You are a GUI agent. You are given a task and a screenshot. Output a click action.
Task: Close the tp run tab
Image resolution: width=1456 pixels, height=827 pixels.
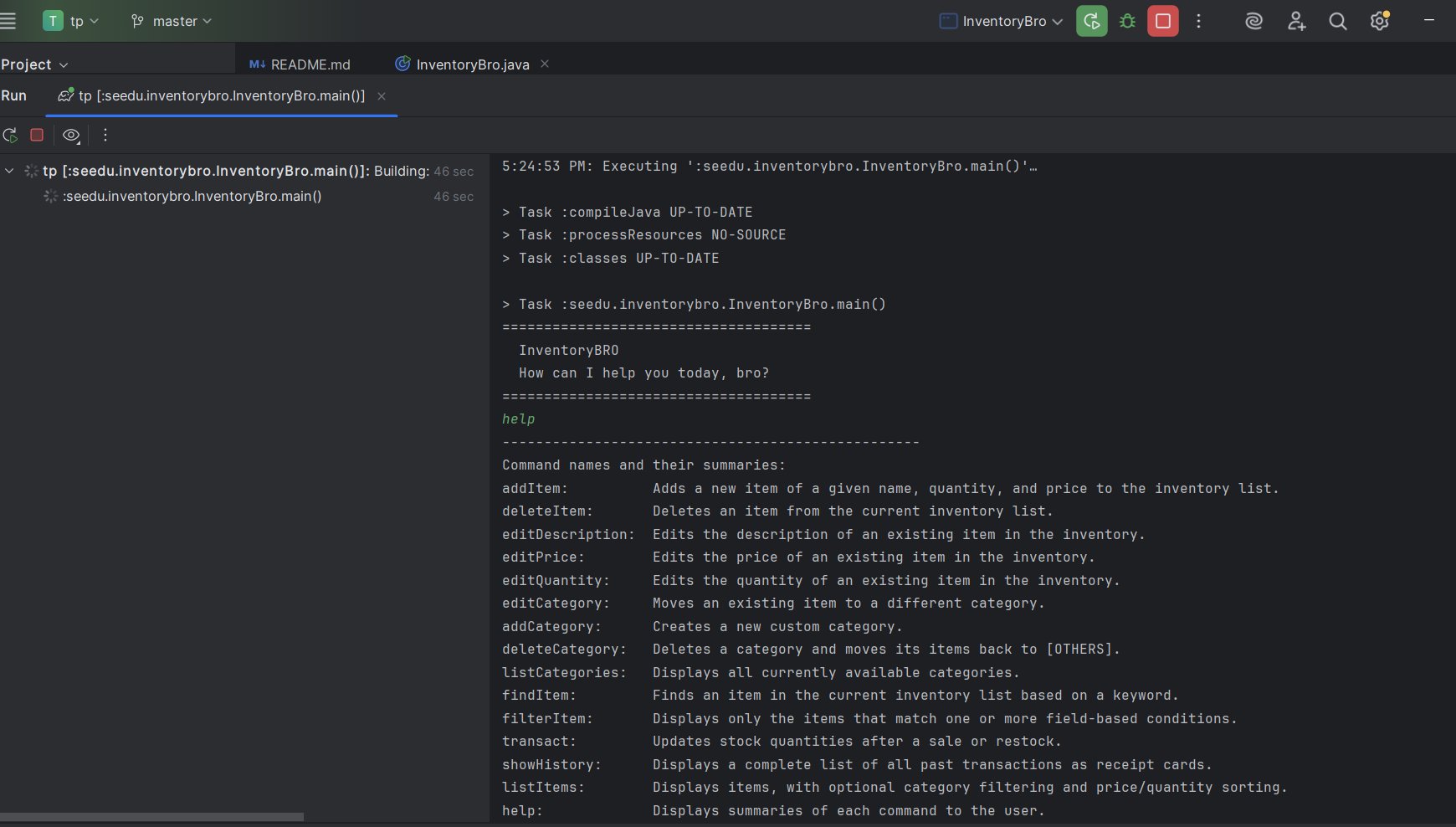[x=382, y=96]
